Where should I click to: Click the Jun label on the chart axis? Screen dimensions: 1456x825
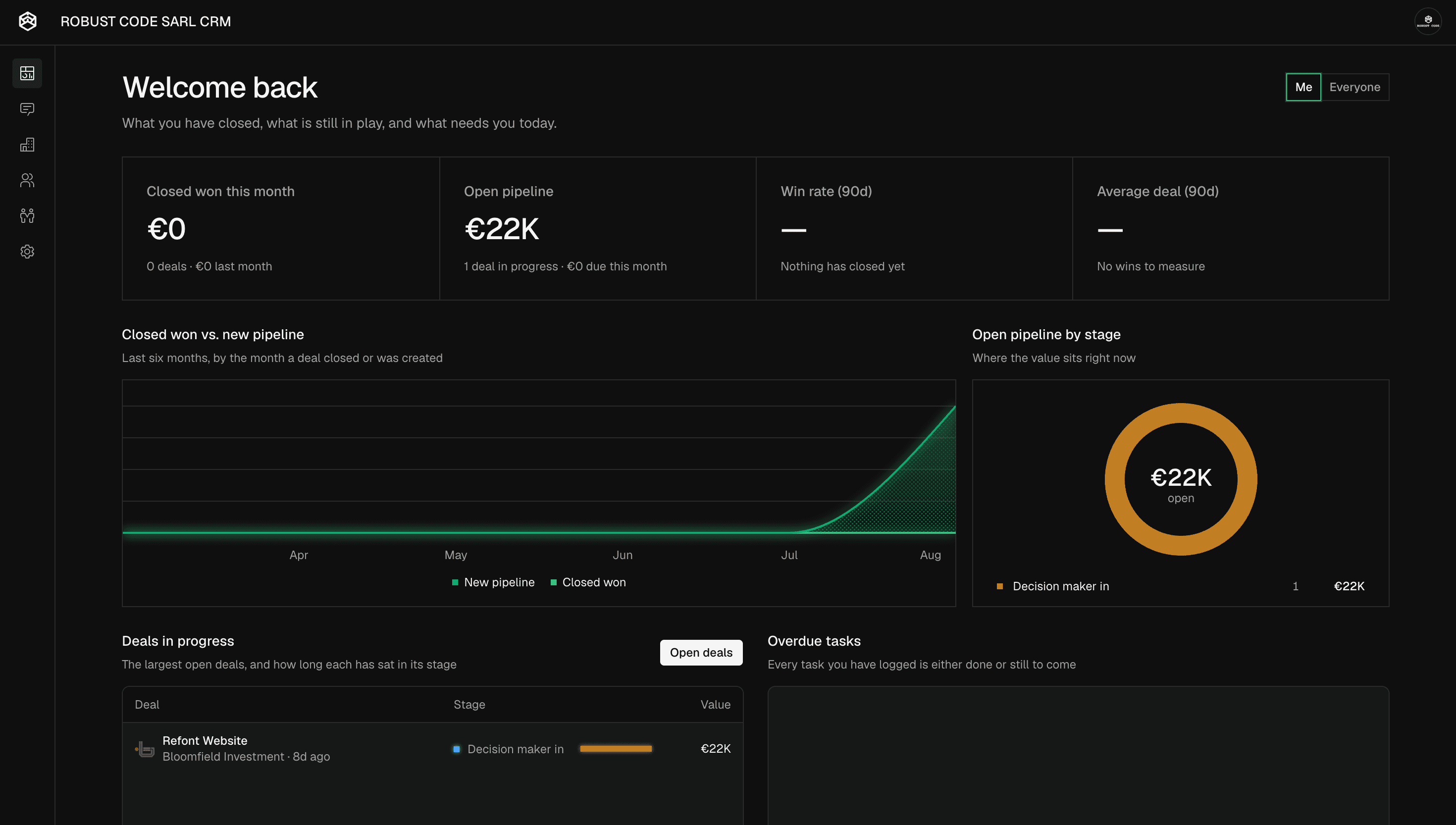point(622,555)
